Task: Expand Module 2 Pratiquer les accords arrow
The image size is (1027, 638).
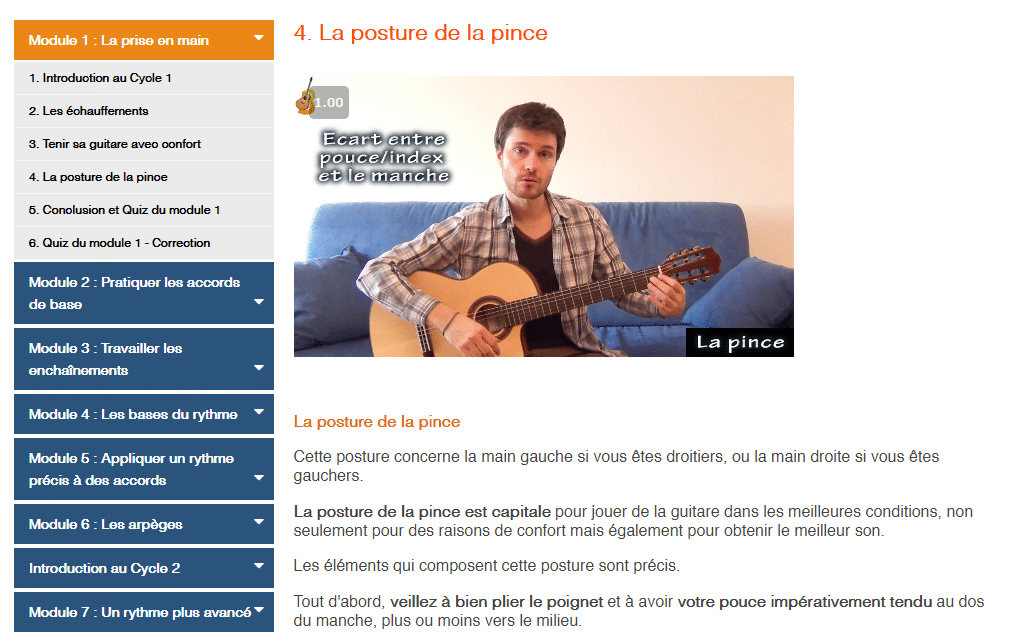Action: [x=259, y=302]
